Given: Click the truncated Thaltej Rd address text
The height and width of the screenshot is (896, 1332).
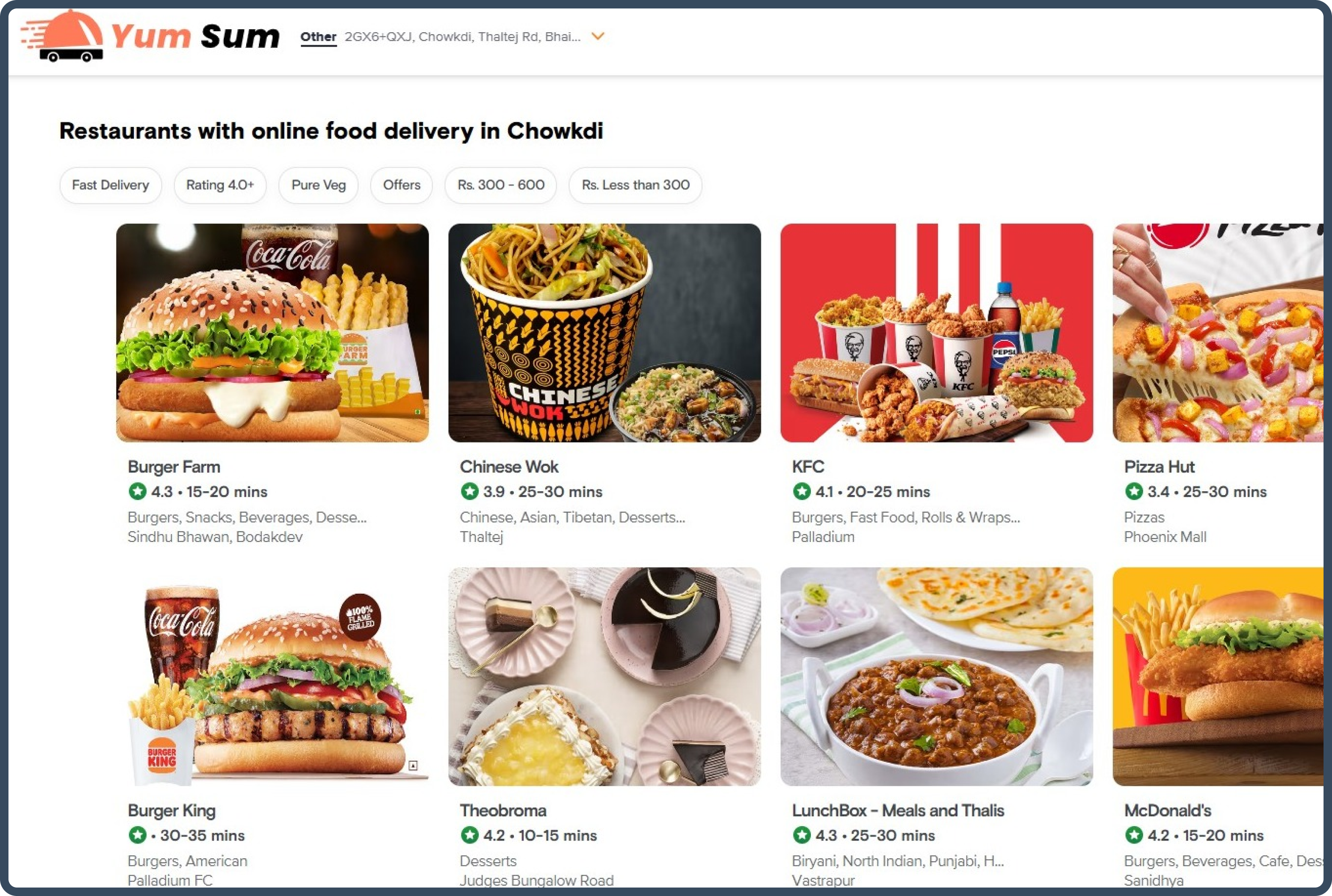Looking at the screenshot, I should [462, 36].
